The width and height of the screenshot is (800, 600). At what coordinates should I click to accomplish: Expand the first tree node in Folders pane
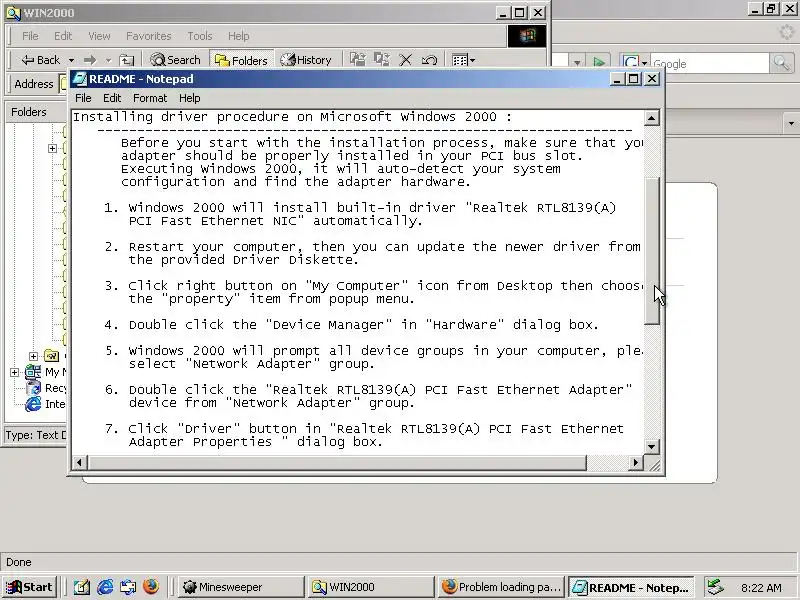click(52, 148)
